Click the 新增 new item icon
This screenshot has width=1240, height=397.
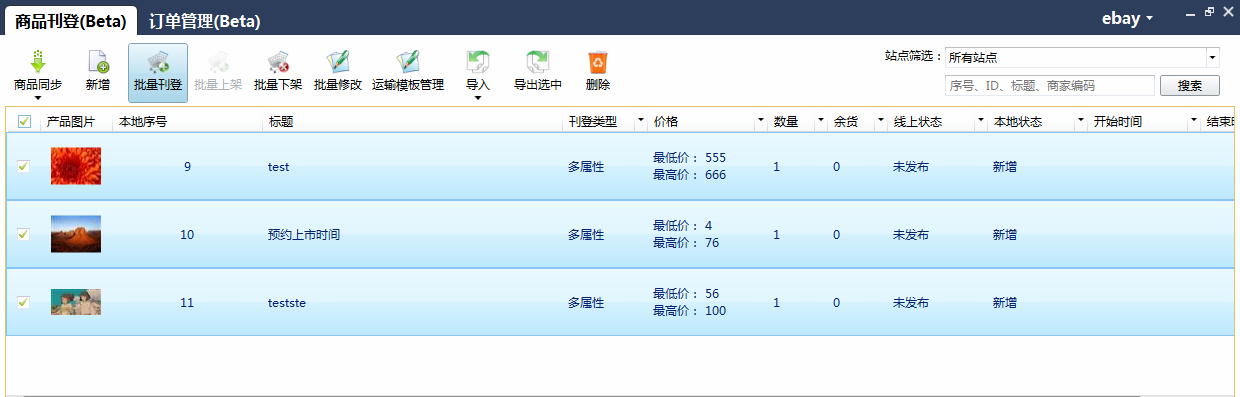pyautogui.click(x=98, y=61)
